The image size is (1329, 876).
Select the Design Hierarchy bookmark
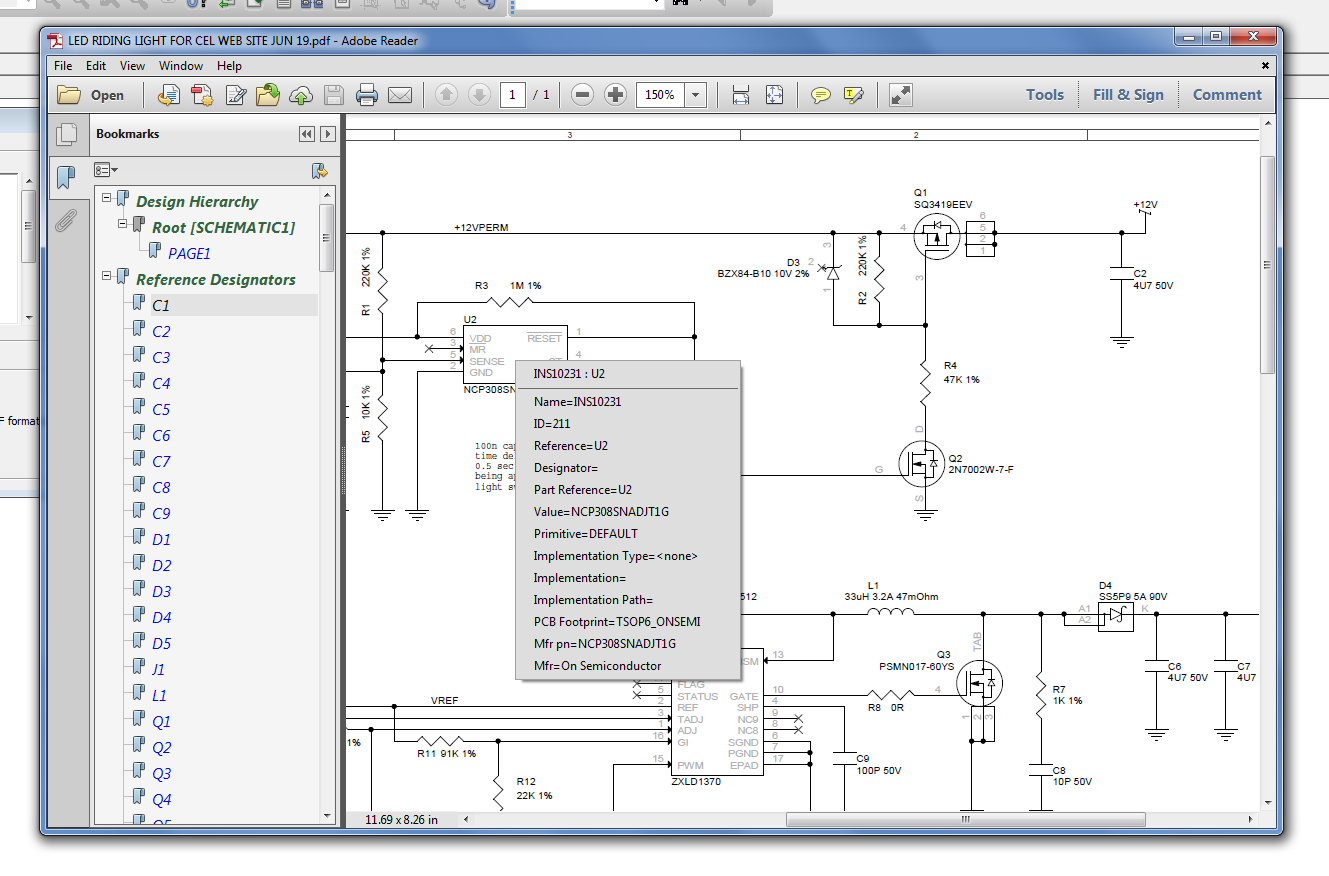point(197,202)
